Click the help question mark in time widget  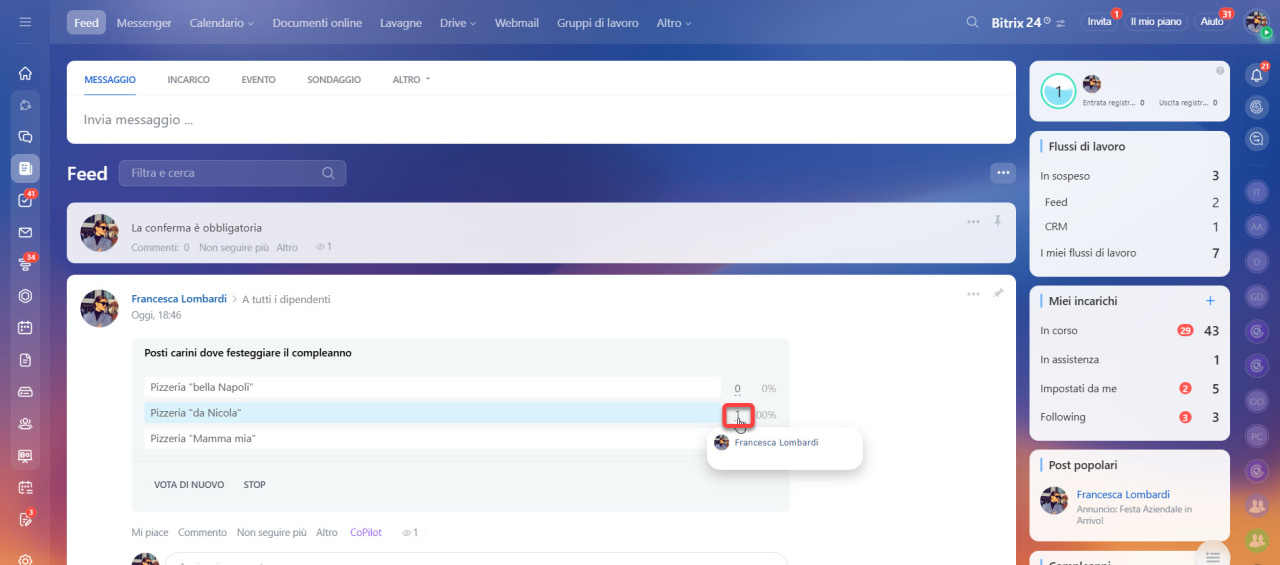click(1219, 70)
